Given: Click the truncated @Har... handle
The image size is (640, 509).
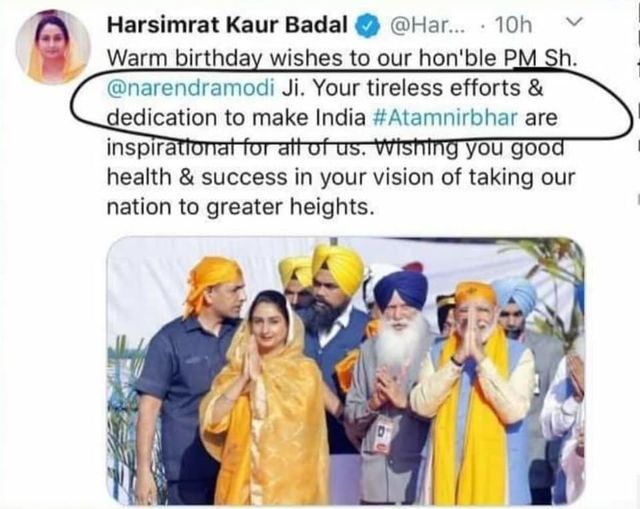Looking at the screenshot, I should [x=428, y=26].
